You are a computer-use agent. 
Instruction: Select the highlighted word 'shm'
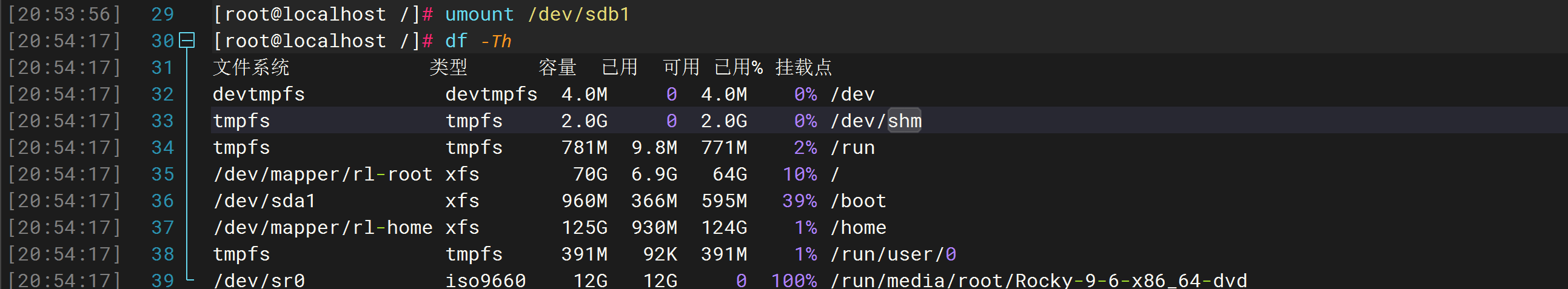[x=905, y=121]
